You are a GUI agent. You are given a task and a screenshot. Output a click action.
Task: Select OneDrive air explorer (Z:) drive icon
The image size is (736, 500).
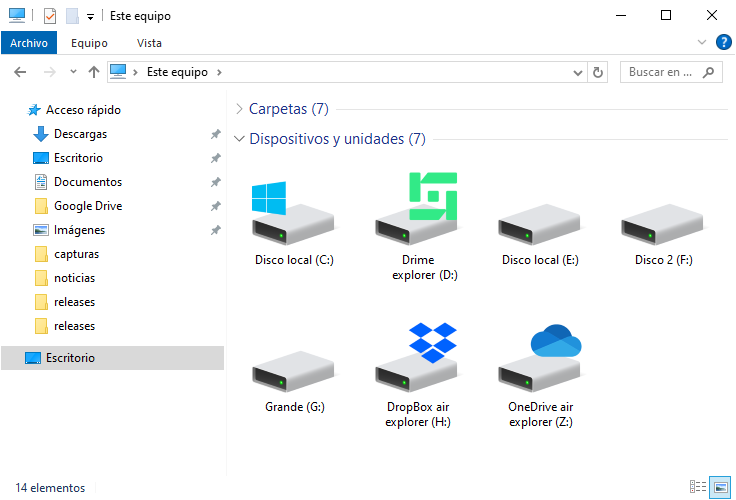click(x=540, y=358)
